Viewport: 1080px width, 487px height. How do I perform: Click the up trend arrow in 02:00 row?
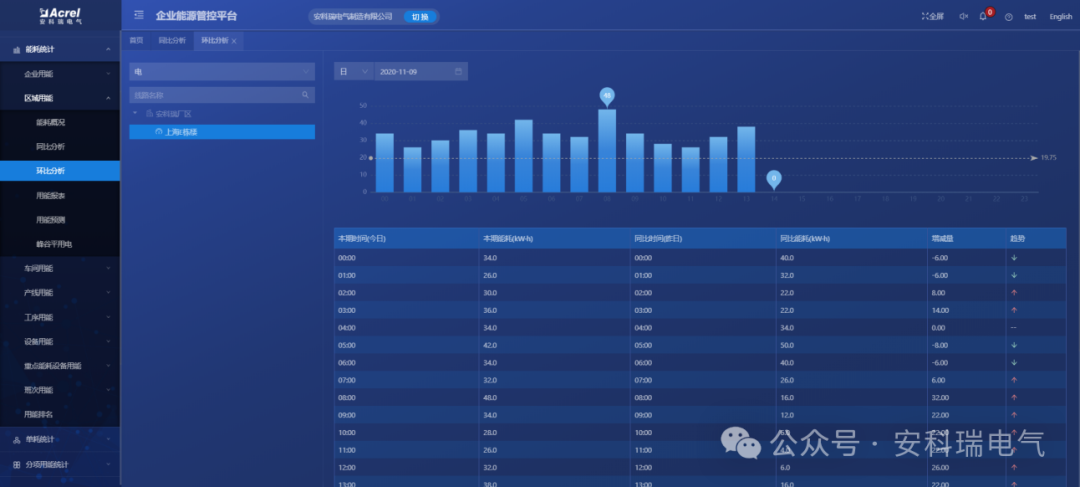coord(1013,293)
